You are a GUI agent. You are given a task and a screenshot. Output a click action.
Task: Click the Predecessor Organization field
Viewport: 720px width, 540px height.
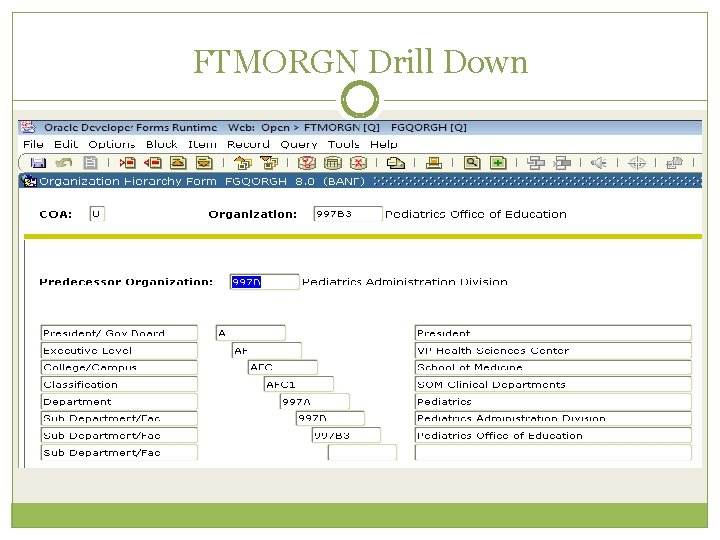(x=264, y=281)
